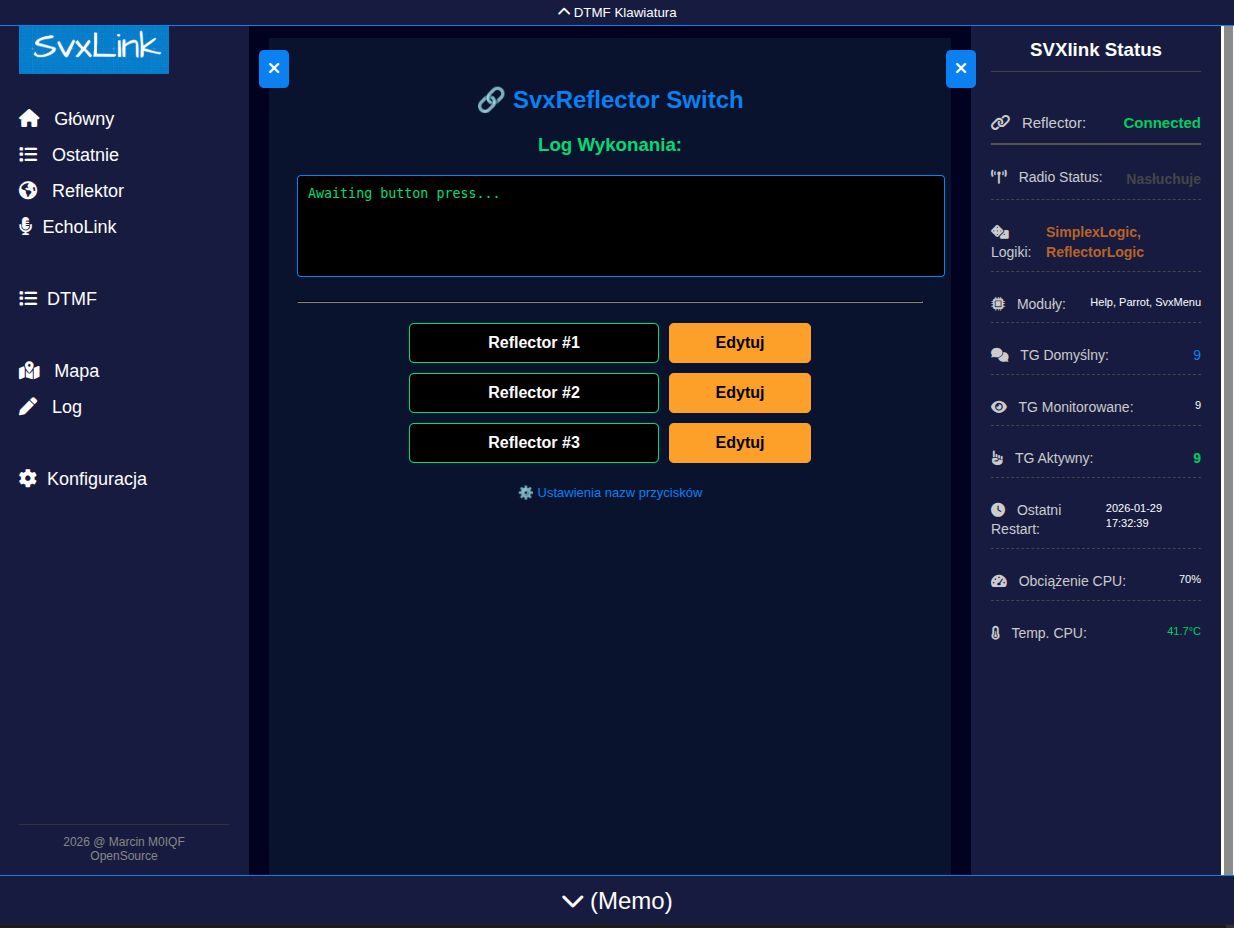Click the home icon beside Główny
Image resolution: width=1234 pixels, height=928 pixels.
(29, 119)
